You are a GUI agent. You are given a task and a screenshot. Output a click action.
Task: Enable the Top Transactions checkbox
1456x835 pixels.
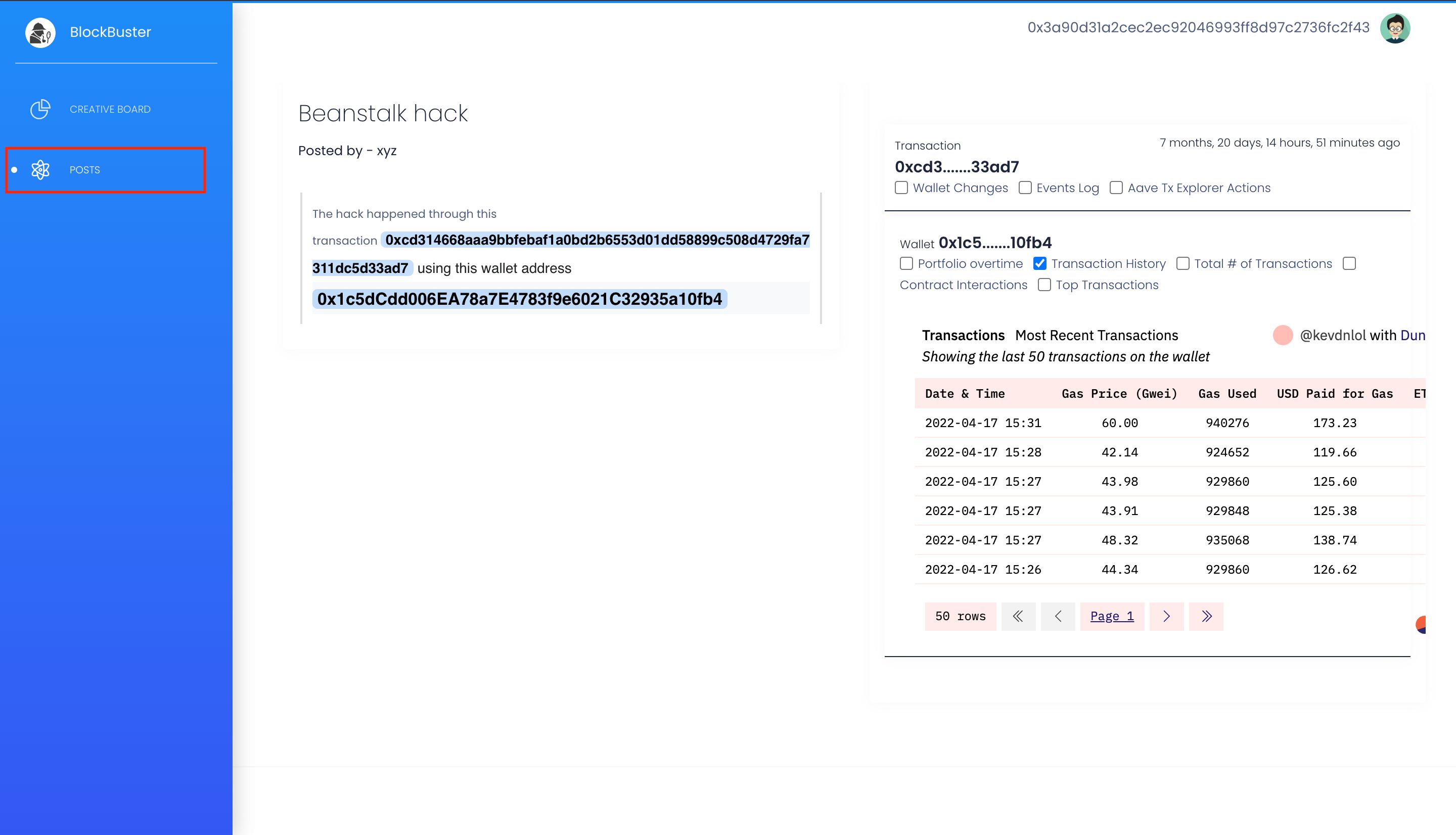click(1044, 285)
